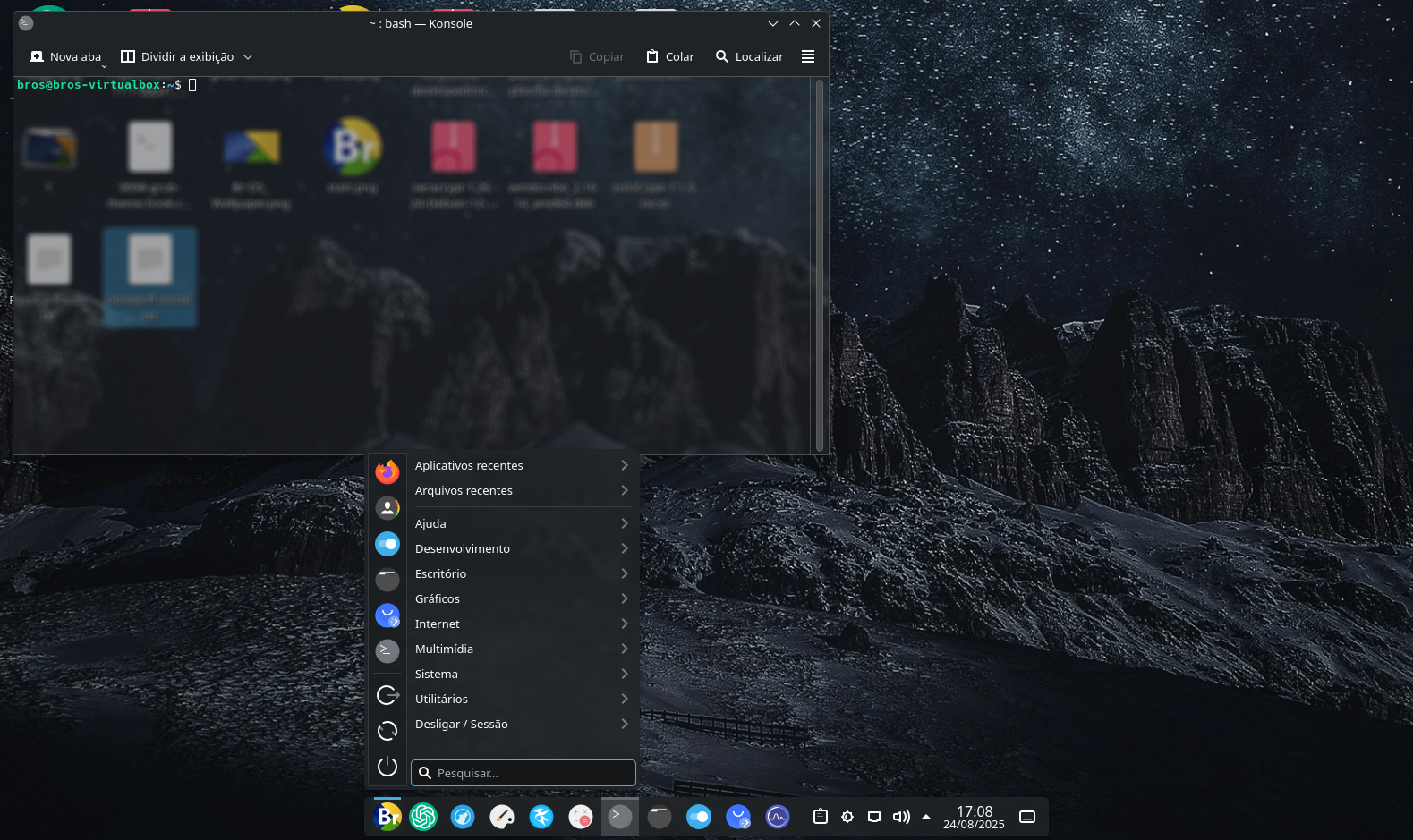Screen dimensions: 1413x840
Task: Click the log out icon in launcher sidebar
Action: click(x=387, y=695)
